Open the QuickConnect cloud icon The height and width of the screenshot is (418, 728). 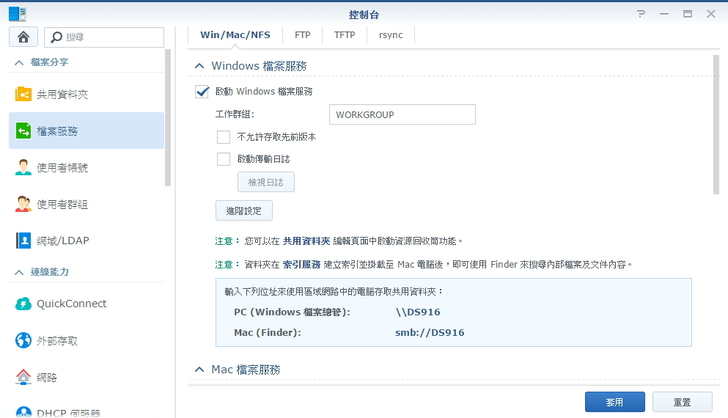[x=23, y=303]
